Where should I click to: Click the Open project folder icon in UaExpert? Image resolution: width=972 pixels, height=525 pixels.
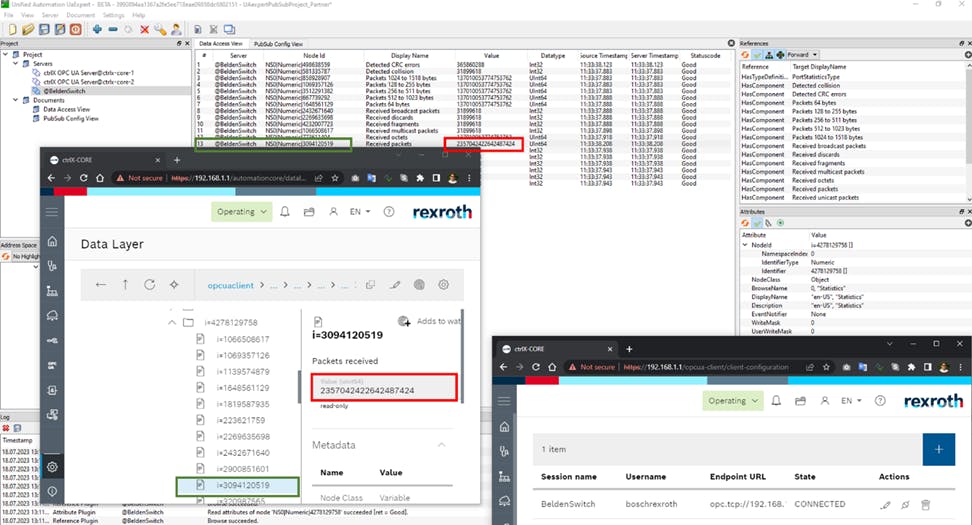coord(28,29)
